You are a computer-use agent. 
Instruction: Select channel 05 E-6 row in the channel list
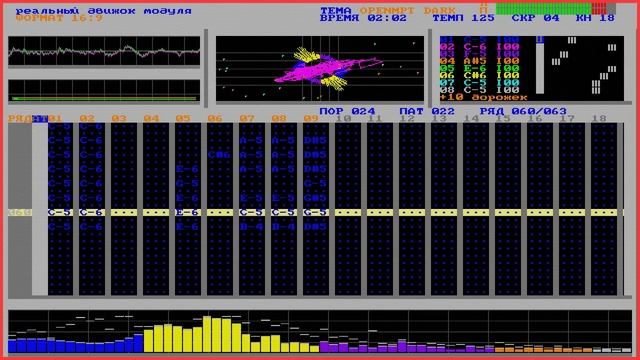(x=480, y=68)
